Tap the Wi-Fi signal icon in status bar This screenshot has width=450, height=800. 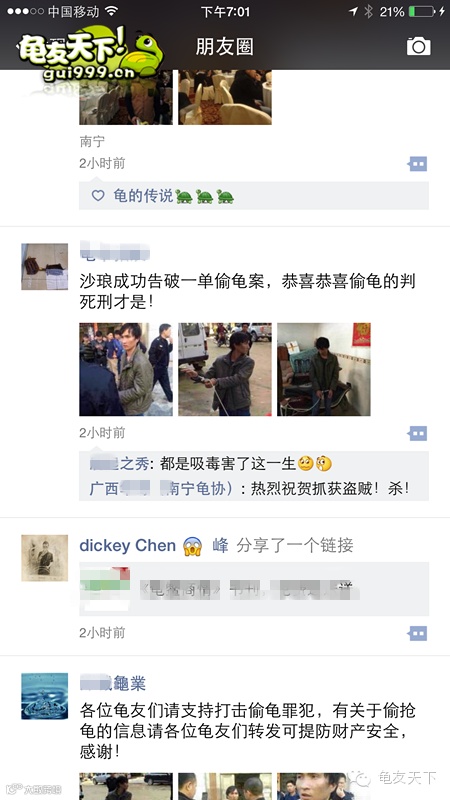coord(111,11)
